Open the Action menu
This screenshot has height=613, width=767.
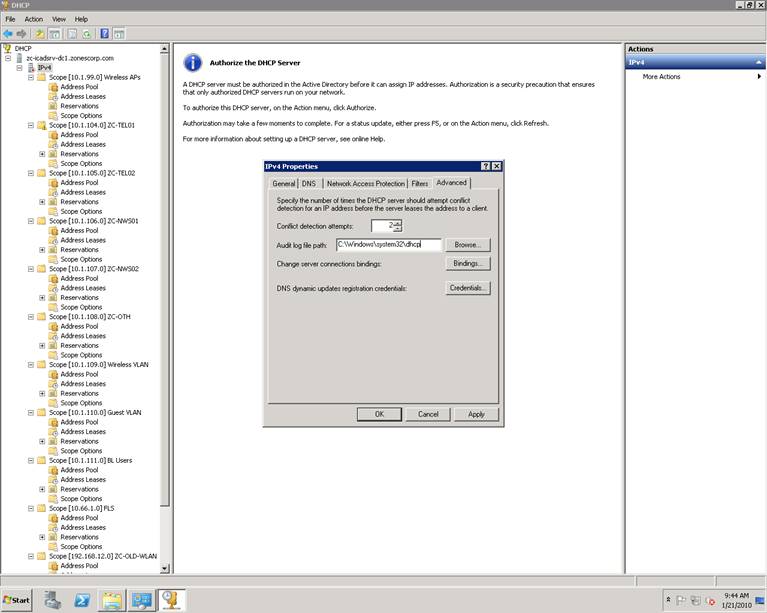33,18
